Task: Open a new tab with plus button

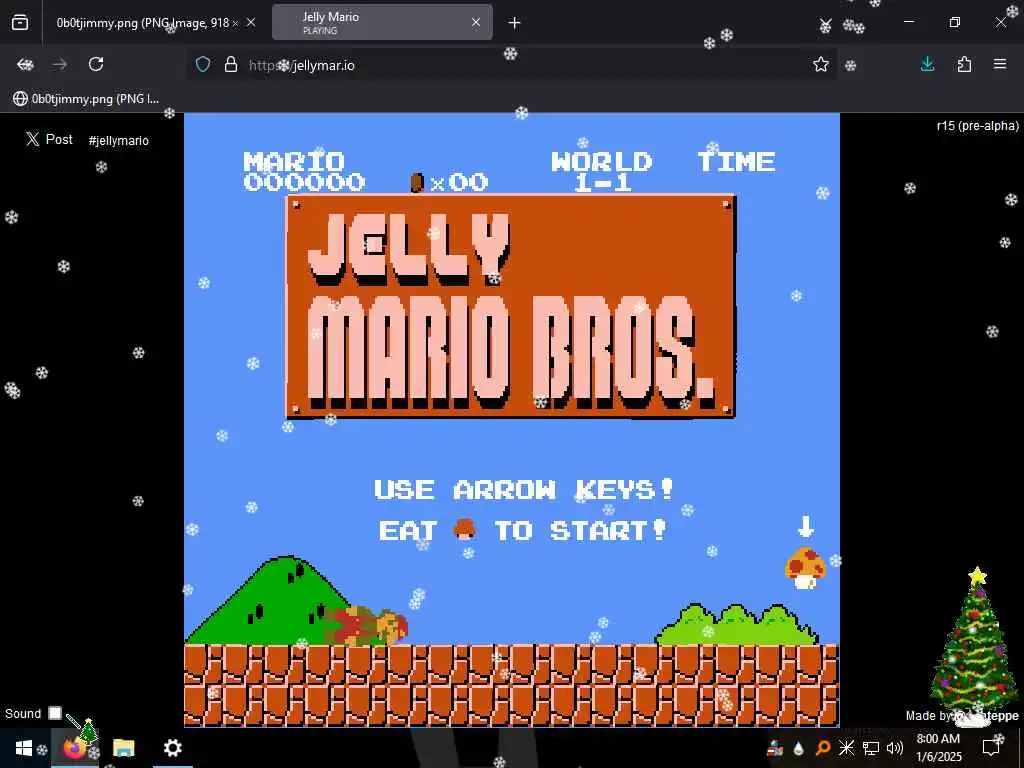Action: click(x=515, y=23)
